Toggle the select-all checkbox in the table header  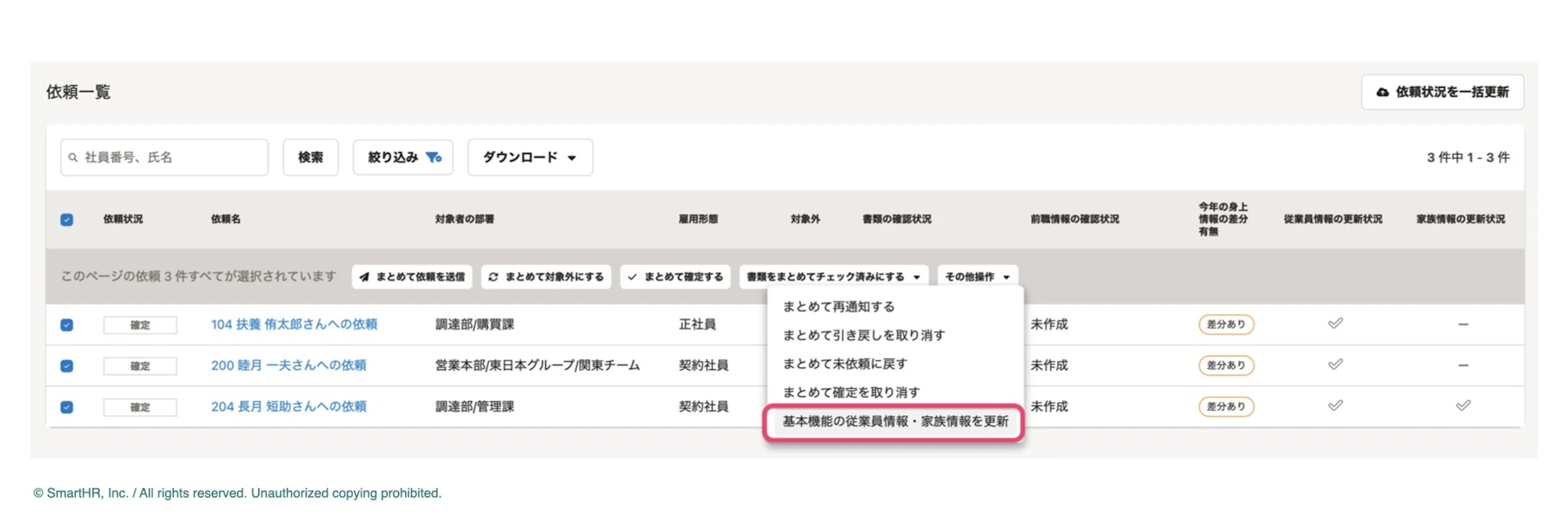click(x=67, y=219)
